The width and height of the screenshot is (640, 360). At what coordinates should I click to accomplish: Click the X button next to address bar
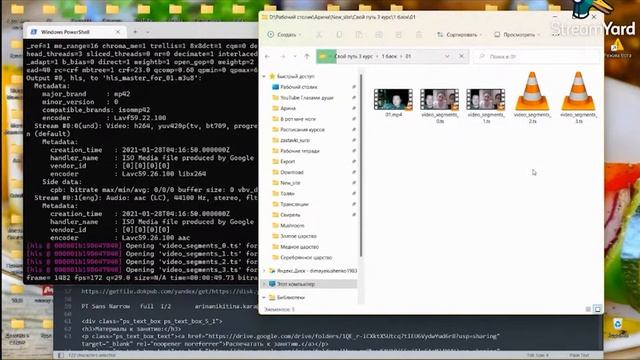click(462, 56)
